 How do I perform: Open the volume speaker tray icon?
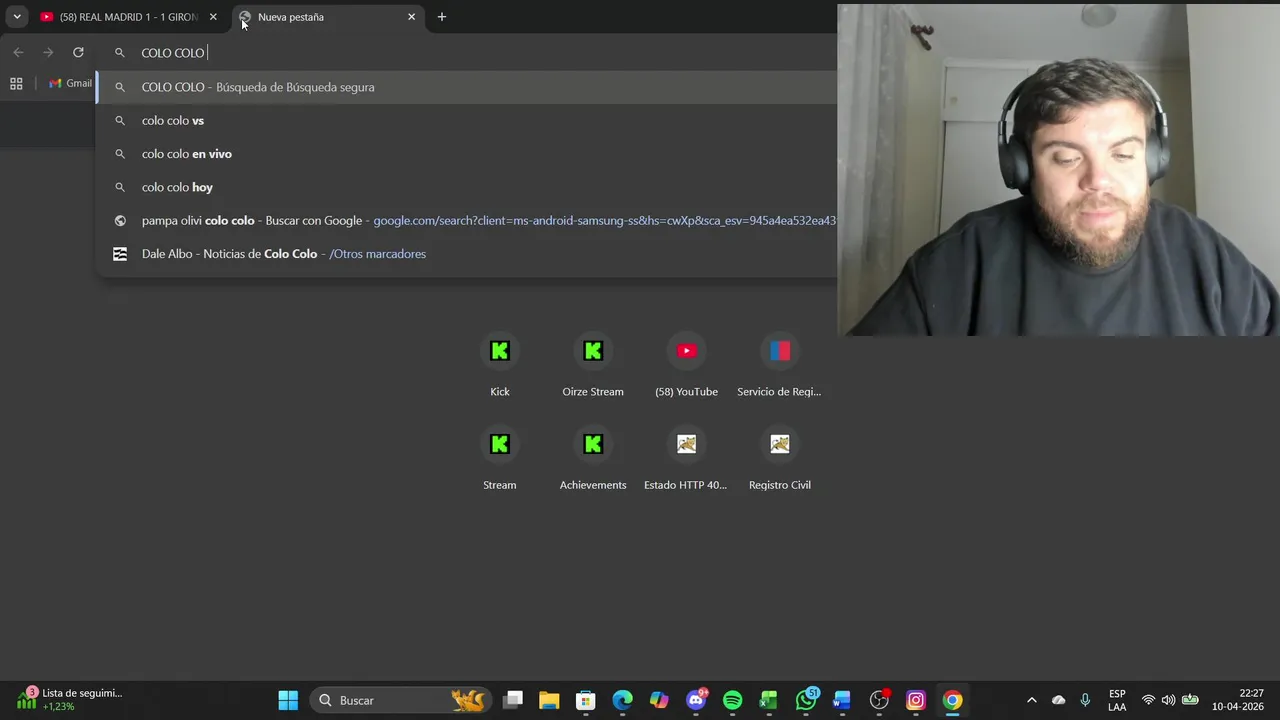[1168, 700]
